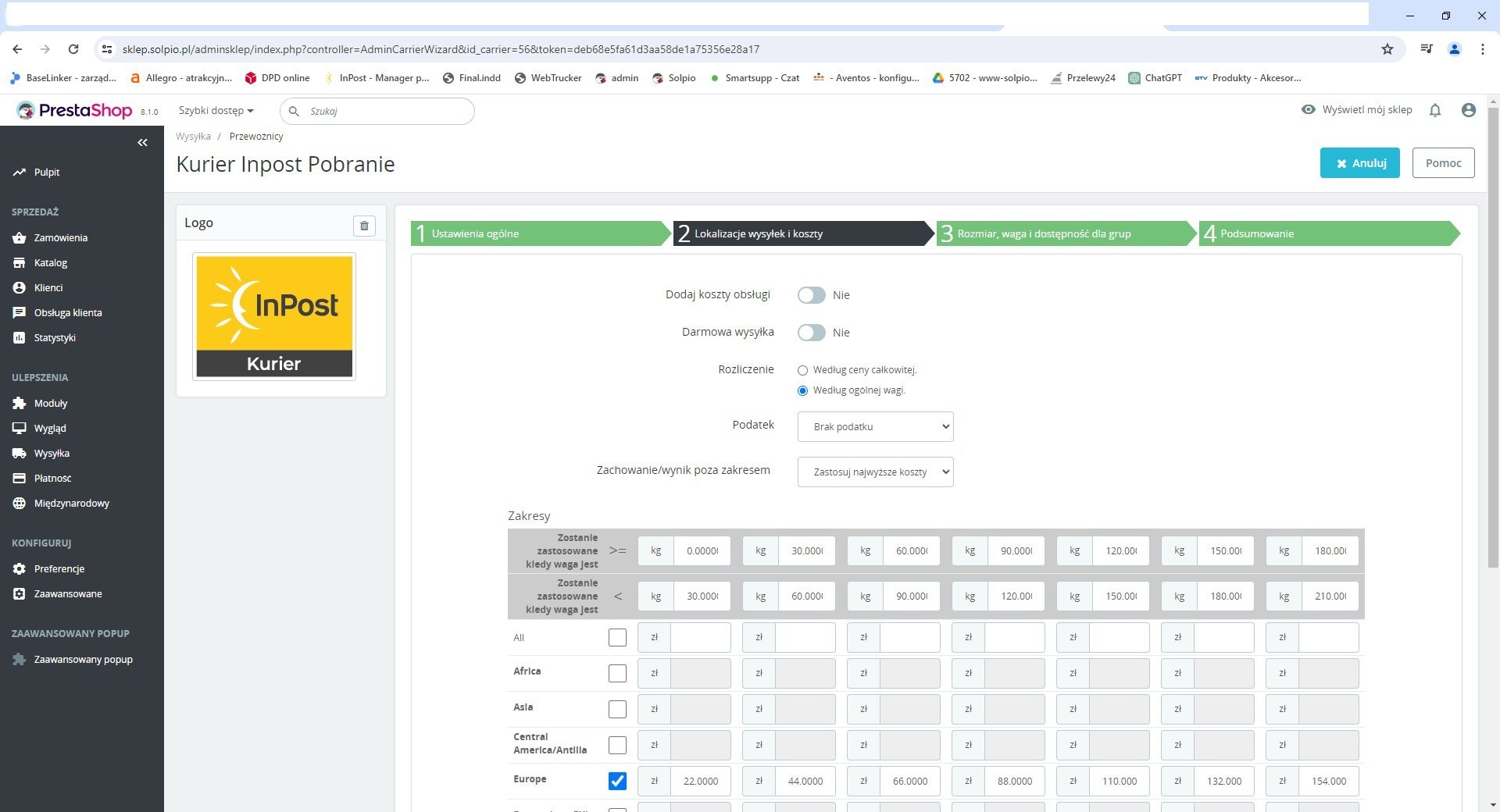Click the Europe price field showing 88.0000
The image size is (1500, 812).
point(1015,781)
